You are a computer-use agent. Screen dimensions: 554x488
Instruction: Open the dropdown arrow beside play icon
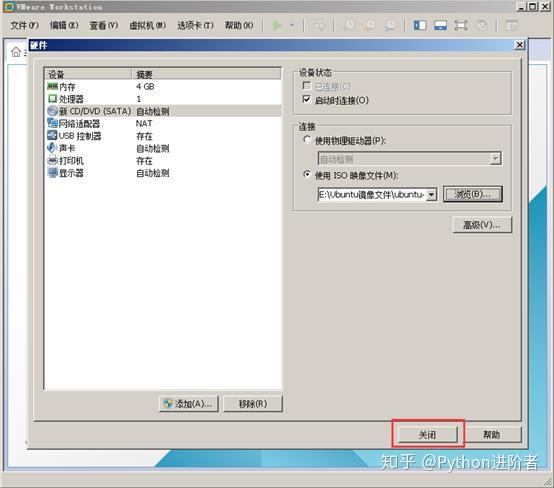click(292, 25)
